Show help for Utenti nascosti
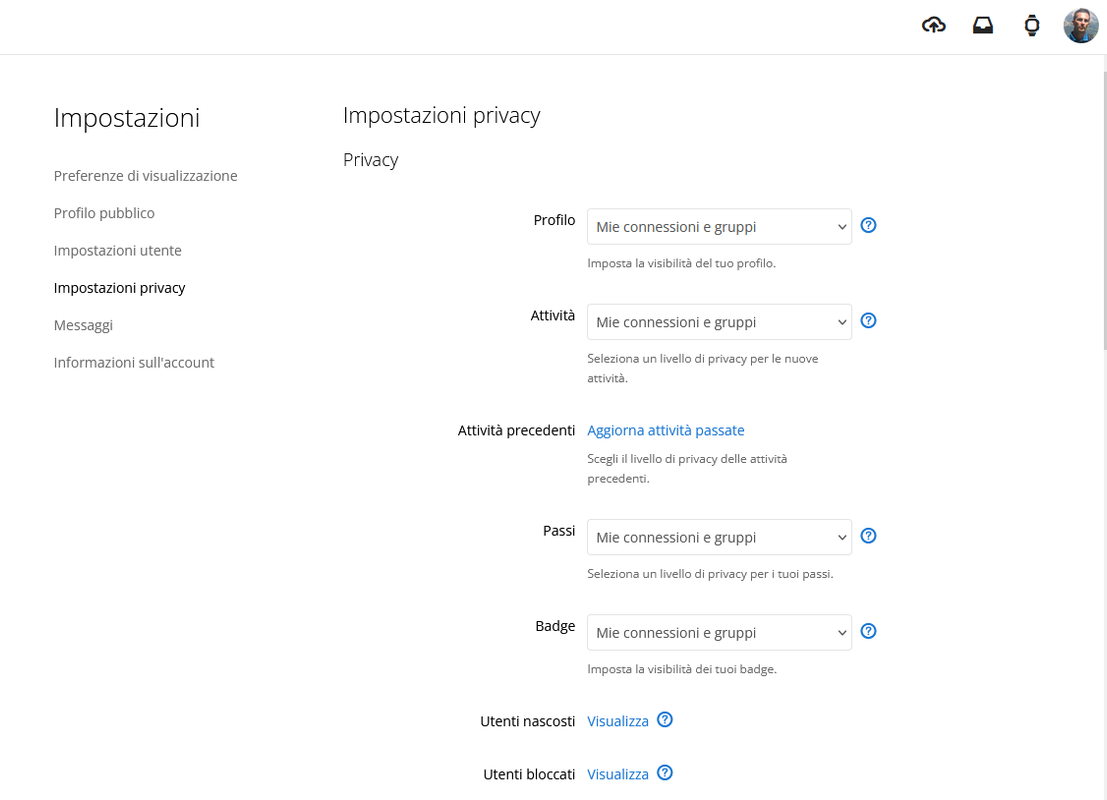Screen dimensions: 1107x800 click(x=664, y=720)
